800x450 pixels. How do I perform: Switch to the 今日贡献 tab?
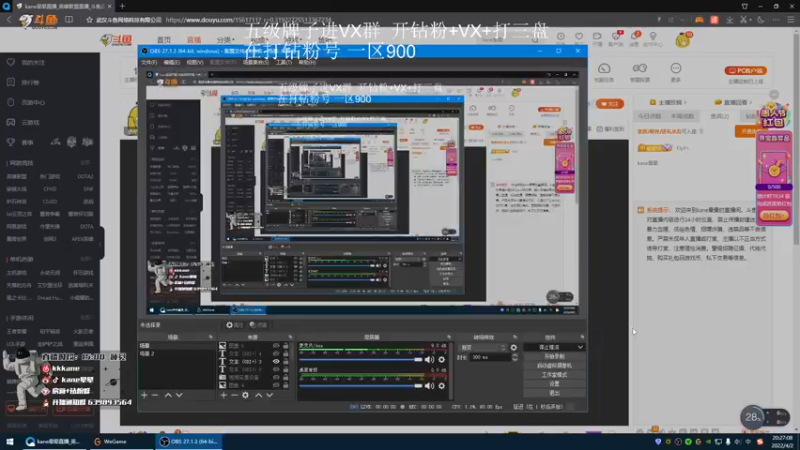pyautogui.click(x=649, y=116)
